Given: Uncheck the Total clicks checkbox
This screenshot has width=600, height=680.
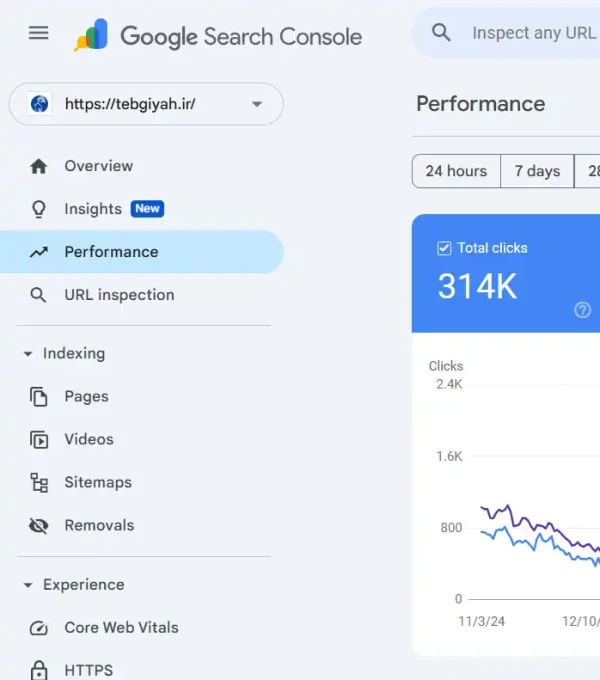Looking at the screenshot, I should coord(445,248).
